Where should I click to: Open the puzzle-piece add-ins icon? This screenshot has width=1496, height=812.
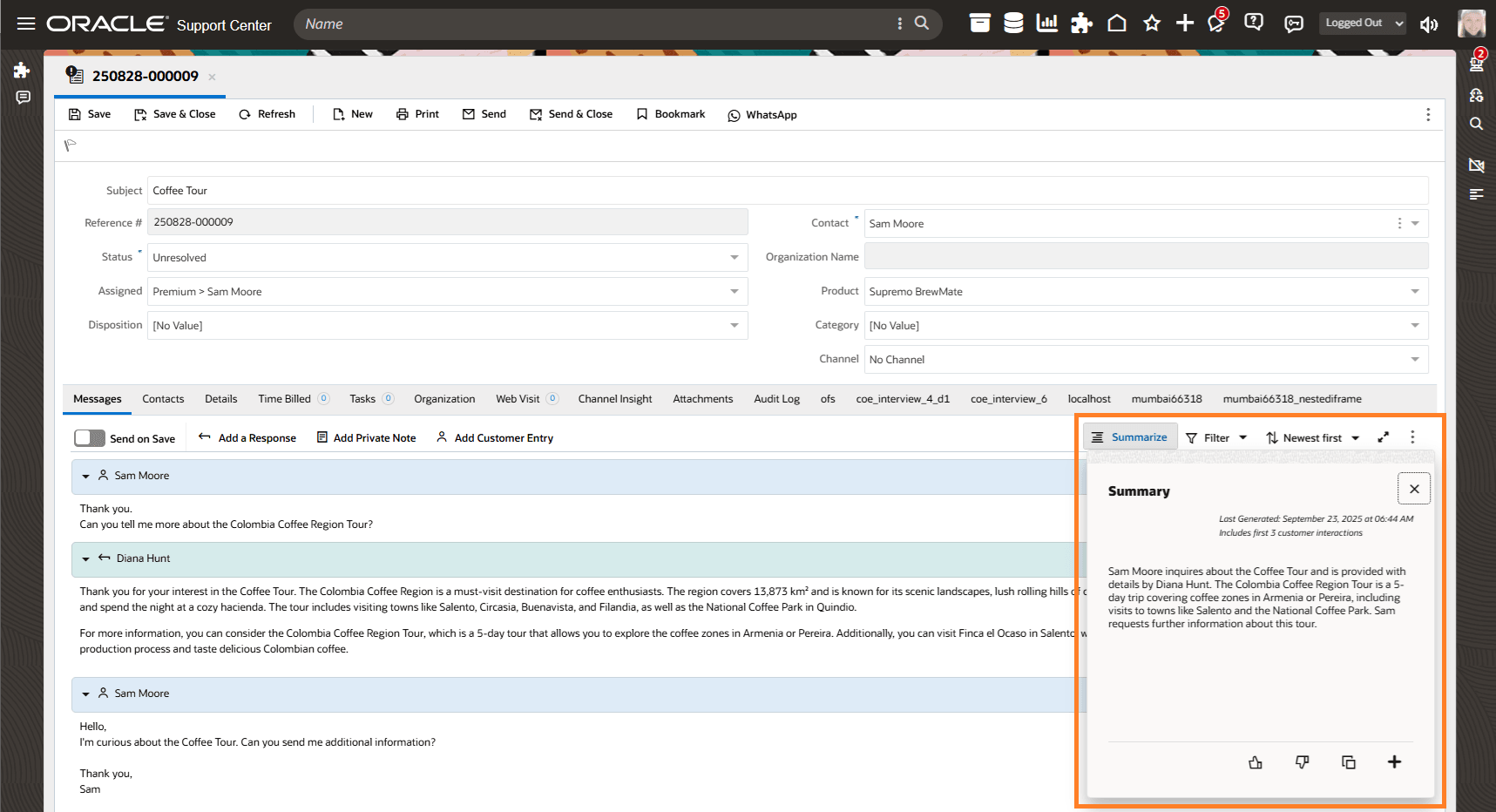coord(1082,24)
